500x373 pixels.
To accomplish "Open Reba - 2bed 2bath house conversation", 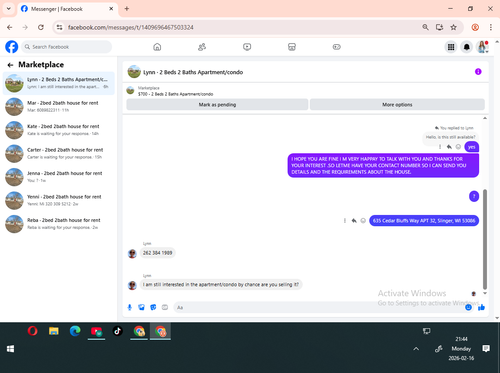I will 59,224.
